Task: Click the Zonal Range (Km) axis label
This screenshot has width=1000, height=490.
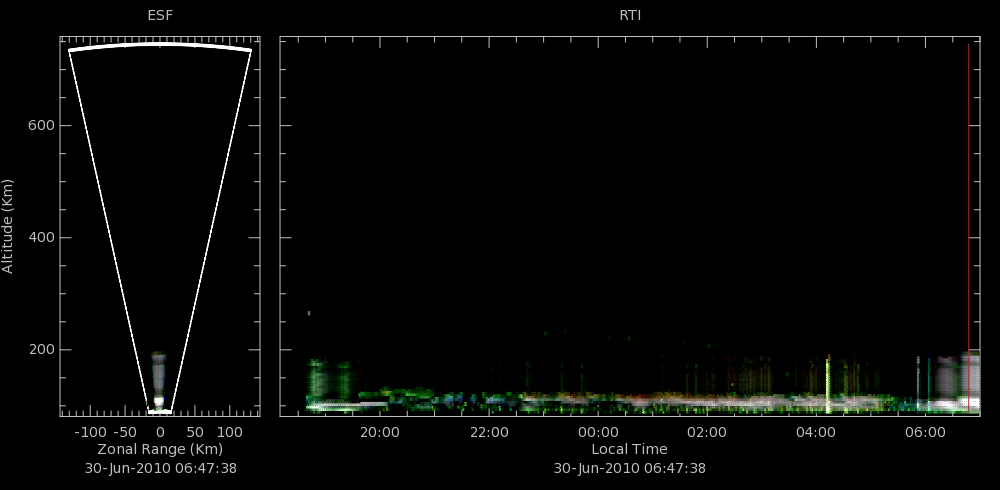Action: [160, 449]
